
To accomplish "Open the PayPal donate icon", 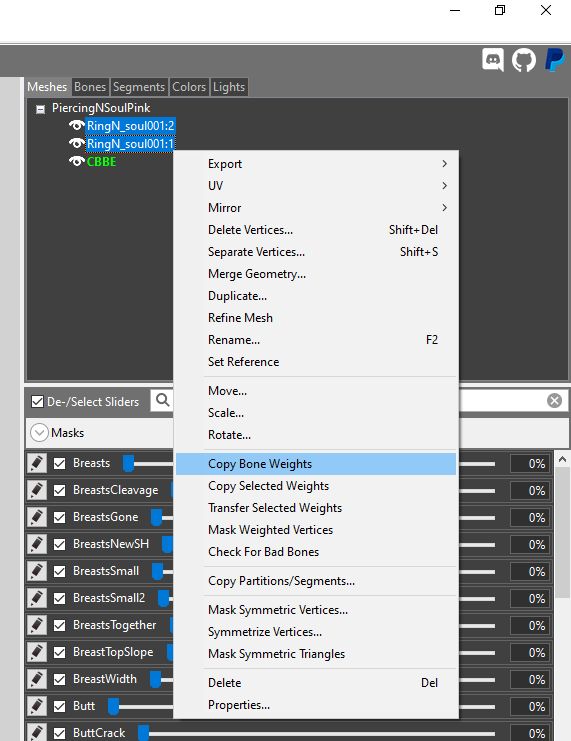I will pyautogui.click(x=554, y=60).
